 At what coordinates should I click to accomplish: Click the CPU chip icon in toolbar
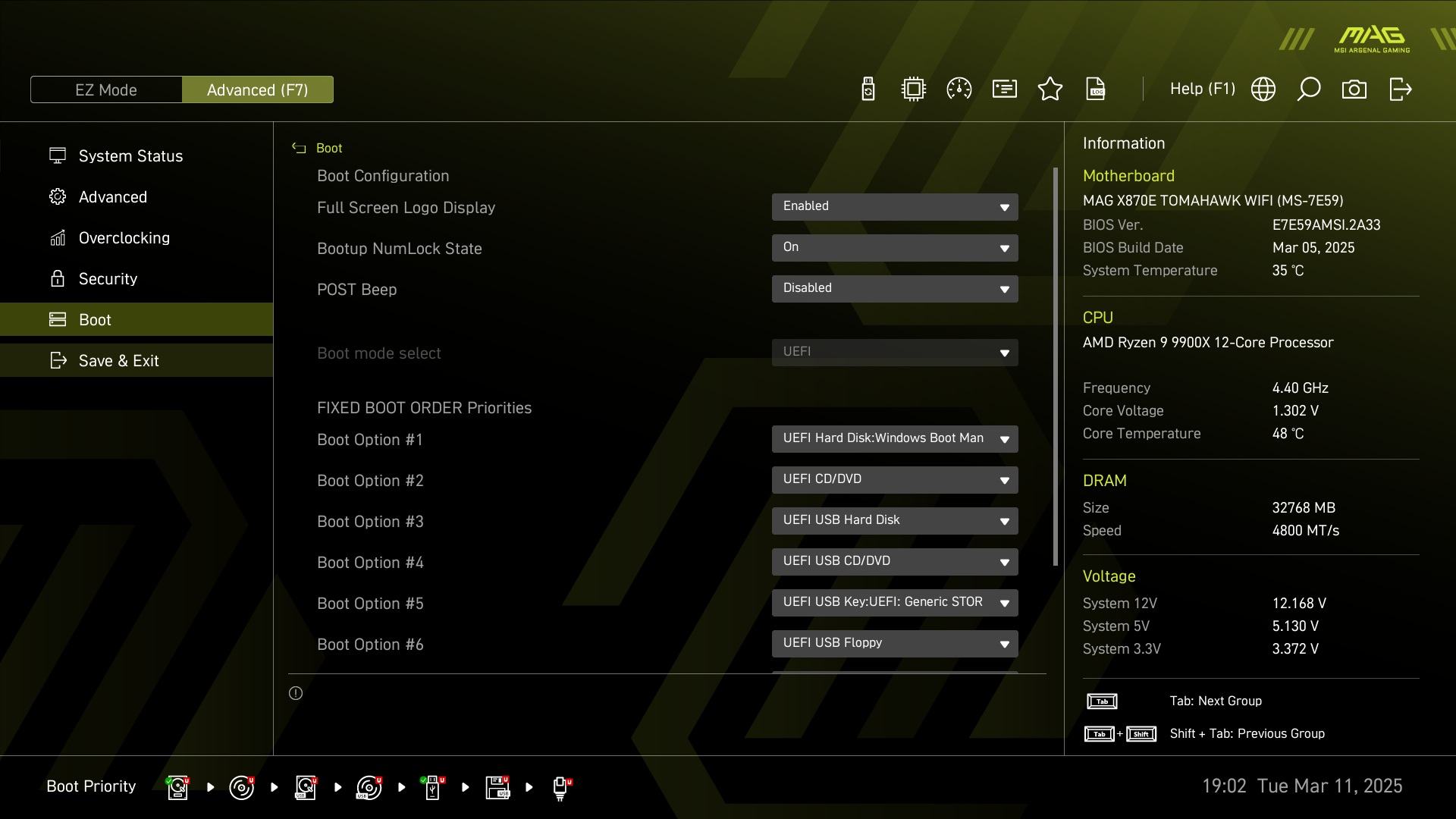(914, 89)
